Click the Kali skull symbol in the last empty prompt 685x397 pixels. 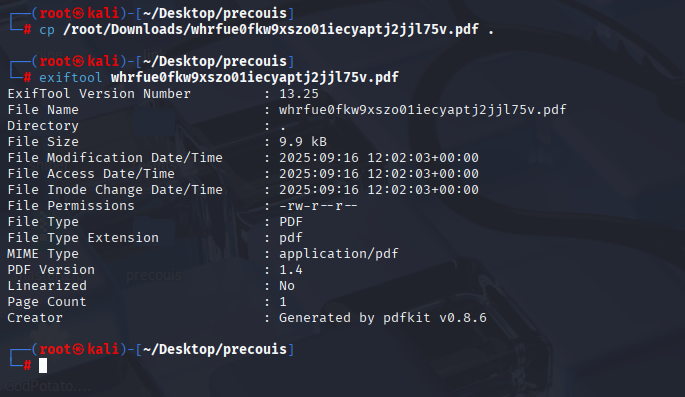(x=79, y=350)
